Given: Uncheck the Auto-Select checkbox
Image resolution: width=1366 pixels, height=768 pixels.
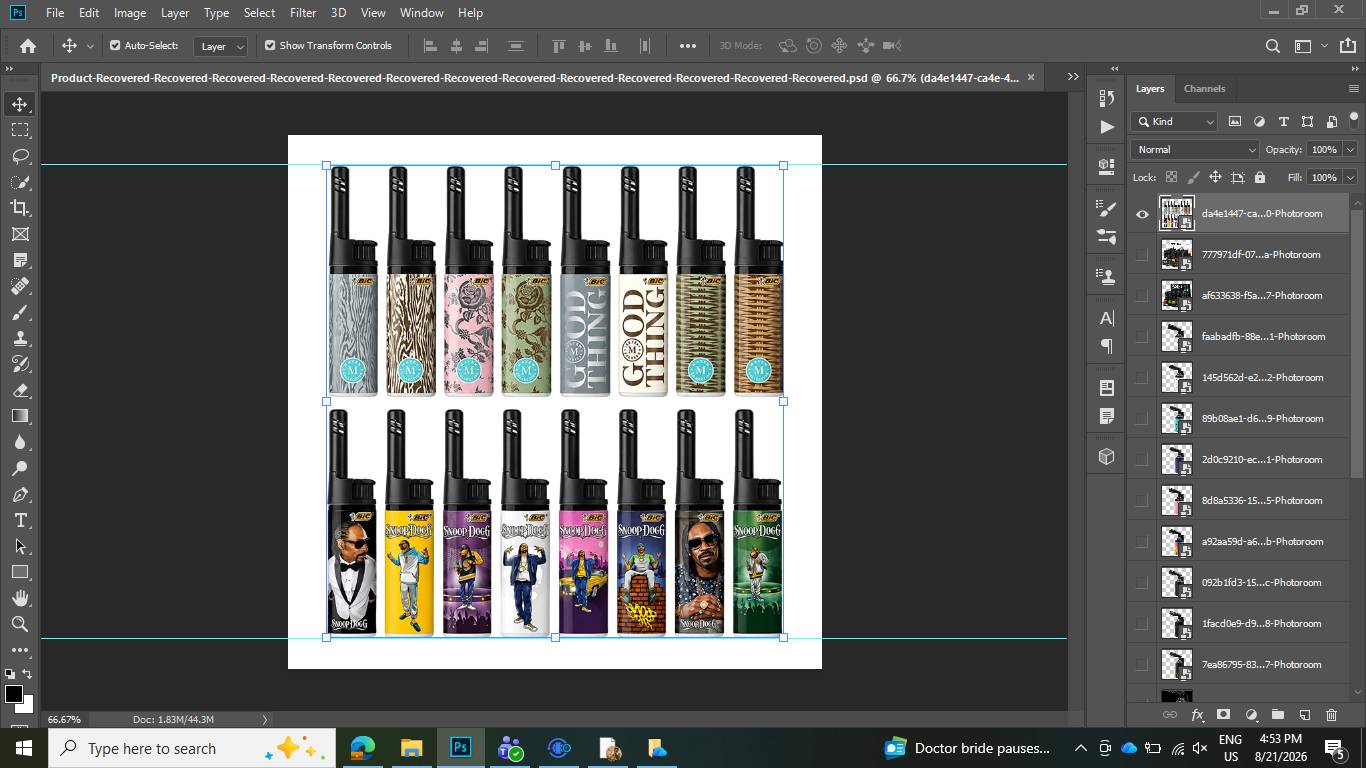Looking at the screenshot, I should pyautogui.click(x=115, y=45).
